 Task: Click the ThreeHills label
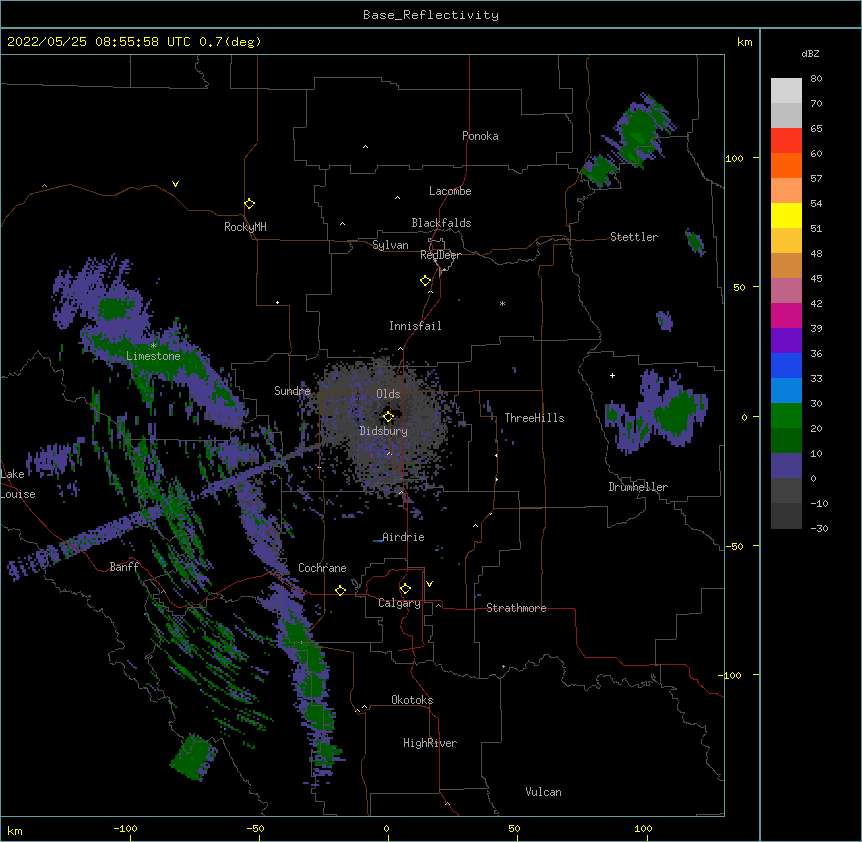(534, 418)
